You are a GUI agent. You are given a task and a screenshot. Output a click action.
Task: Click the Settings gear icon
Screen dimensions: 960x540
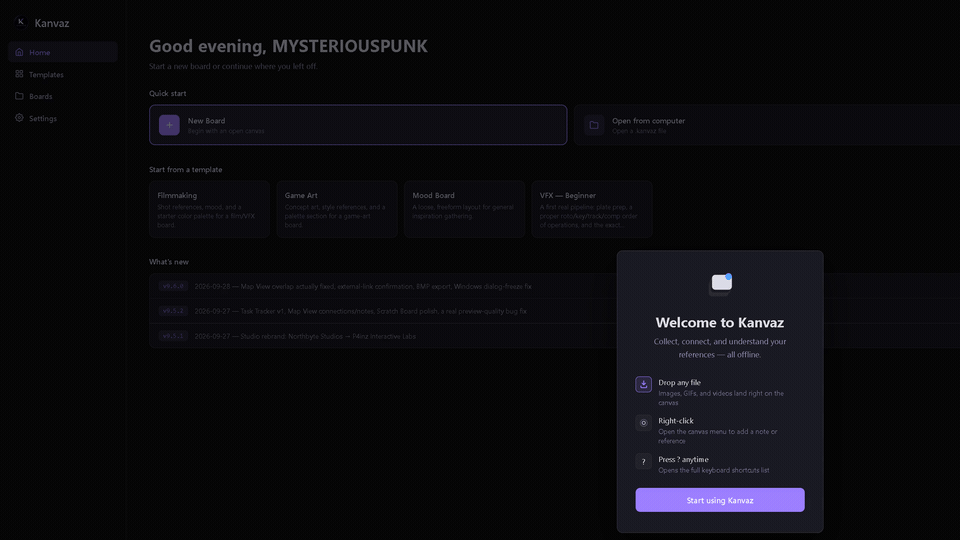[x=19, y=118]
